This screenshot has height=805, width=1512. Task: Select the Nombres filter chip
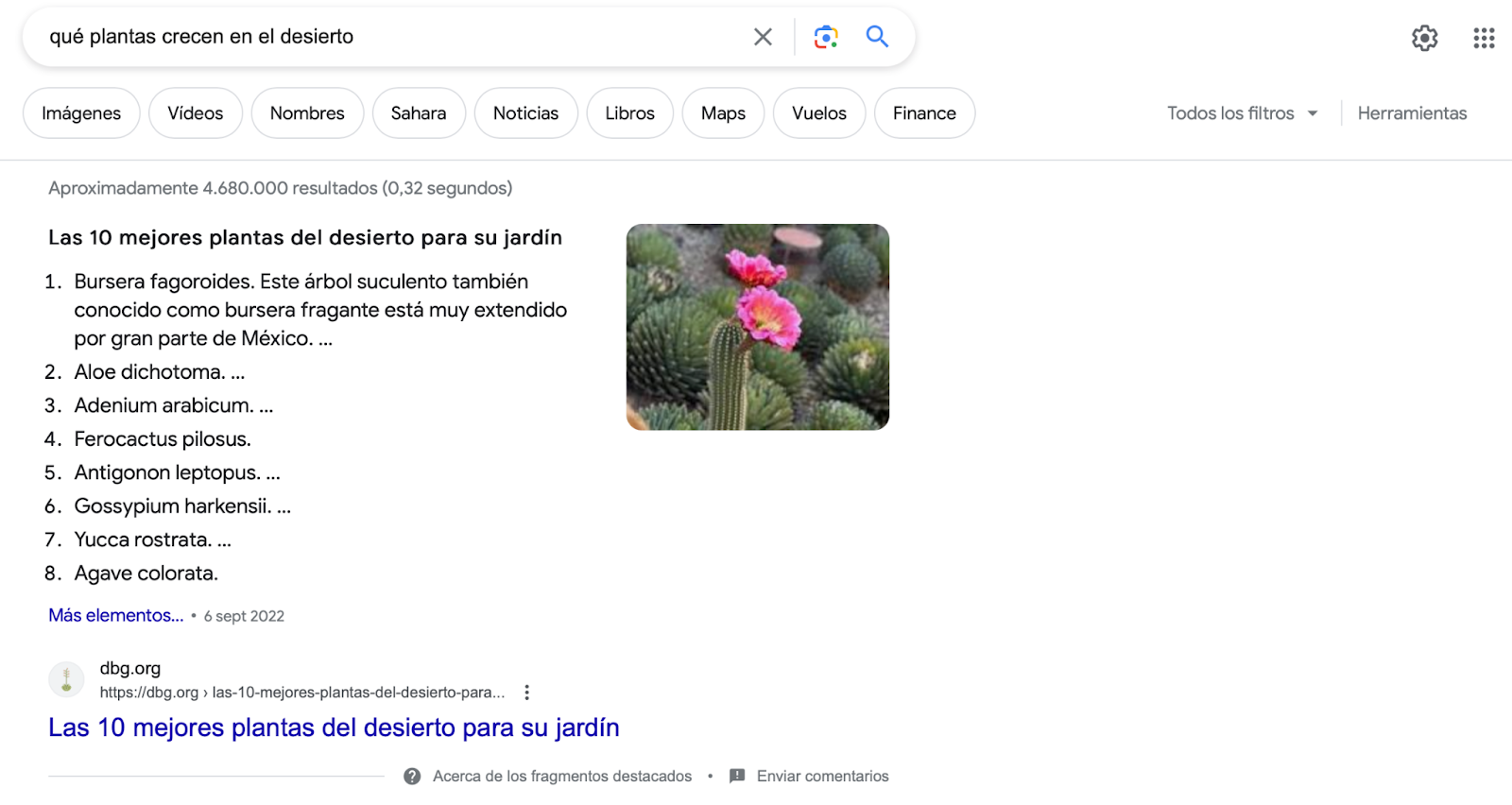(307, 113)
